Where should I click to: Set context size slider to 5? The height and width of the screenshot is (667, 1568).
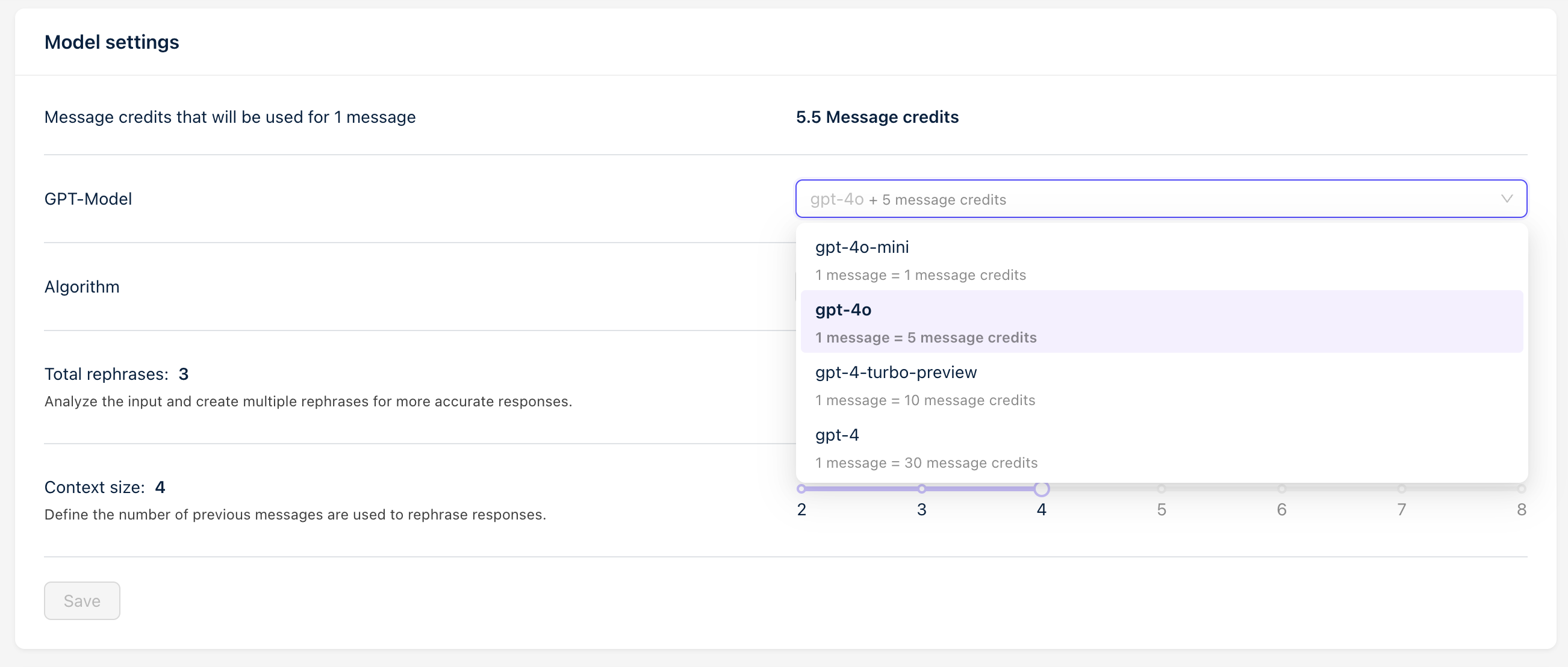pos(1162,489)
